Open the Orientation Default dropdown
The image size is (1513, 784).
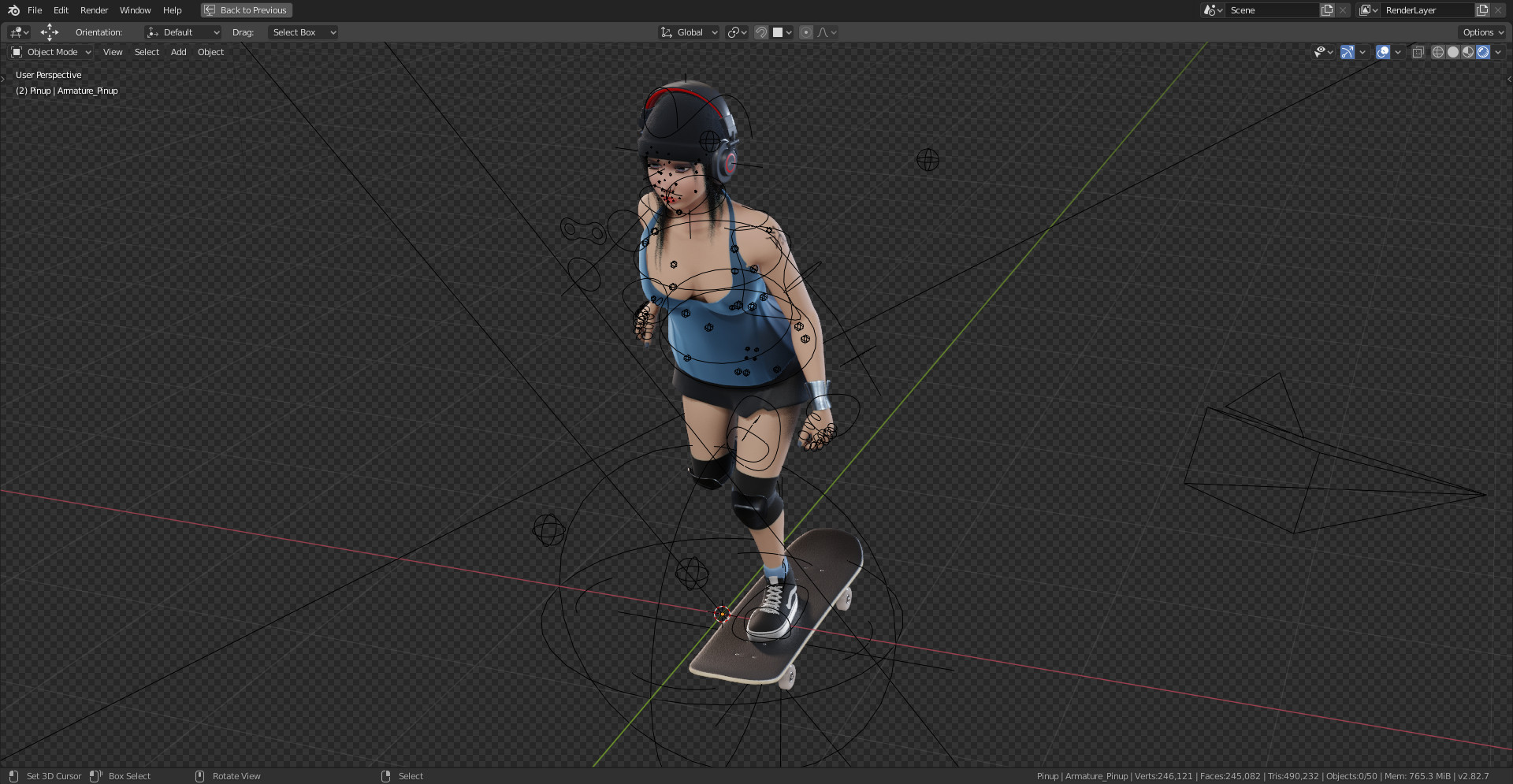click(x=184, y=32)
